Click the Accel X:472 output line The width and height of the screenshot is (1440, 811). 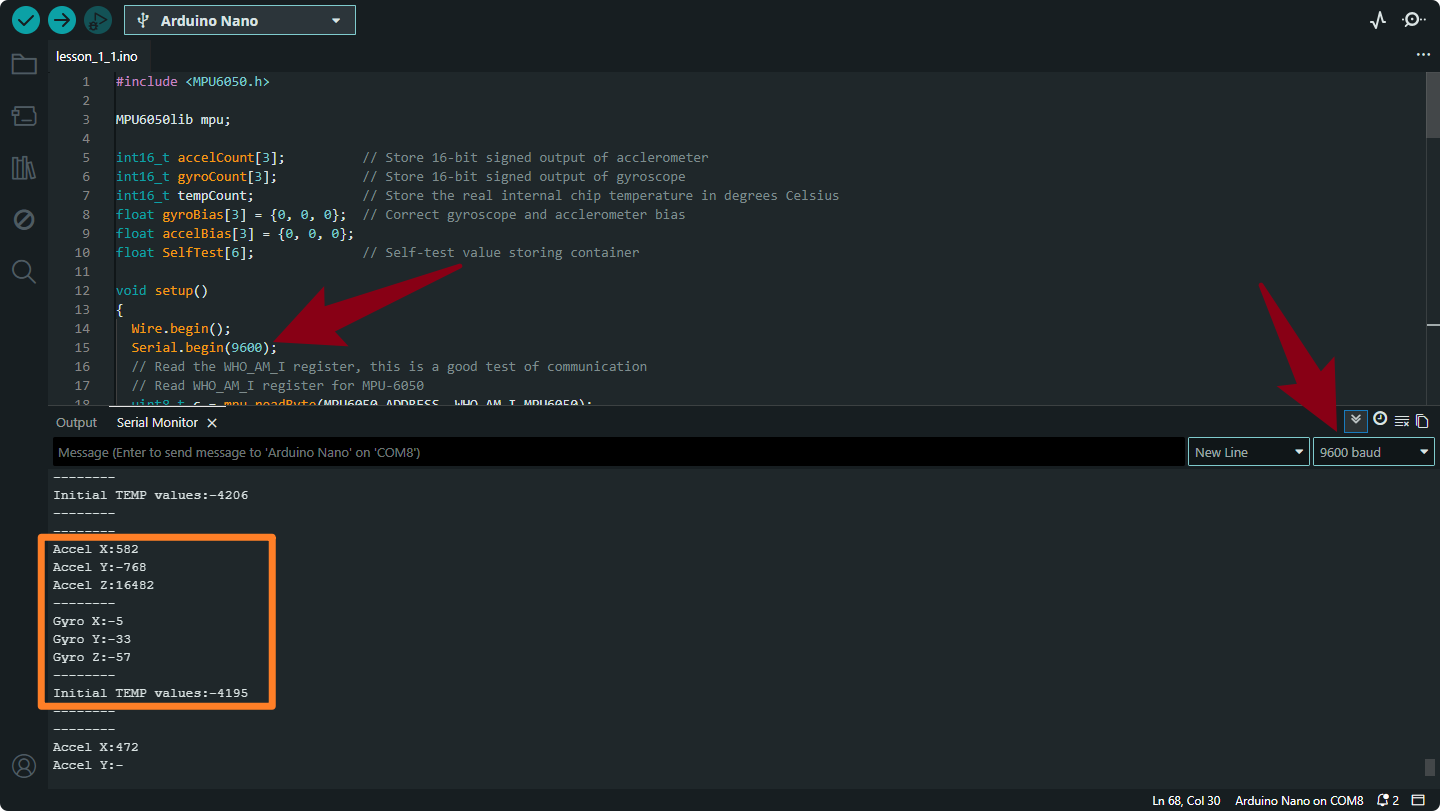(x=96, y=747)
